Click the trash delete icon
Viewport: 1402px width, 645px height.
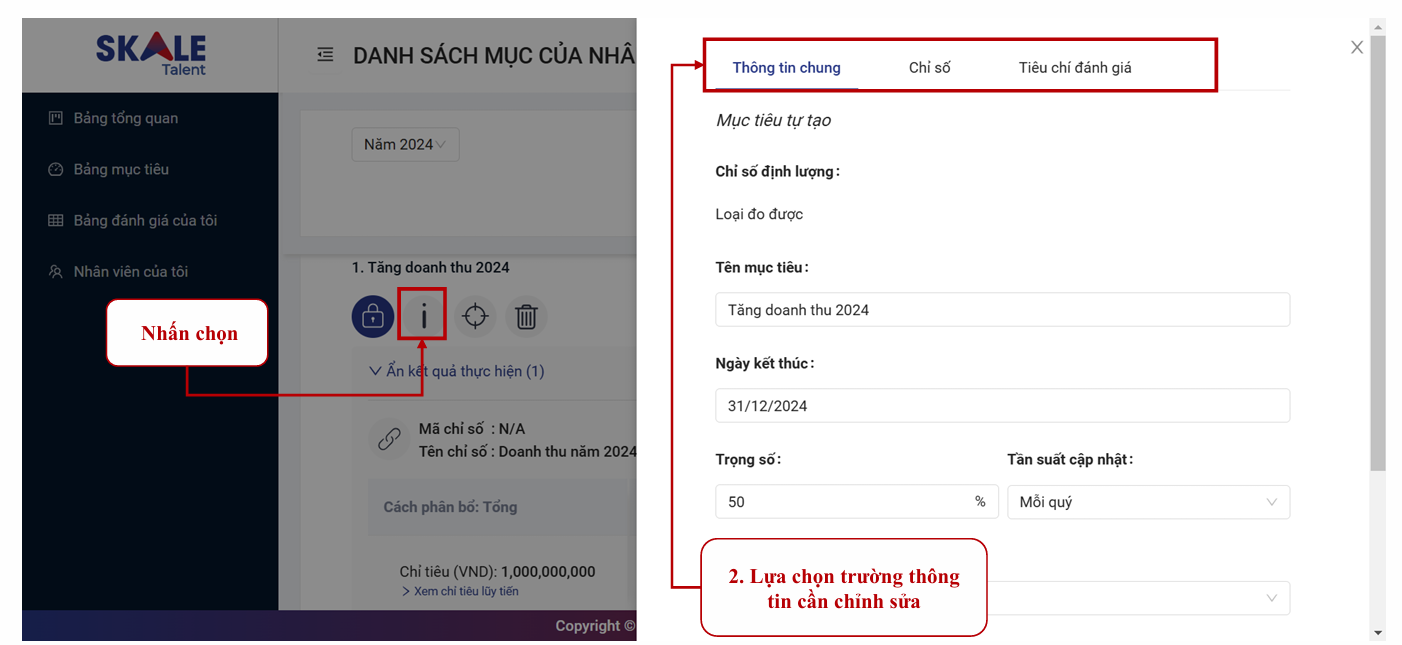click(526, 317)
